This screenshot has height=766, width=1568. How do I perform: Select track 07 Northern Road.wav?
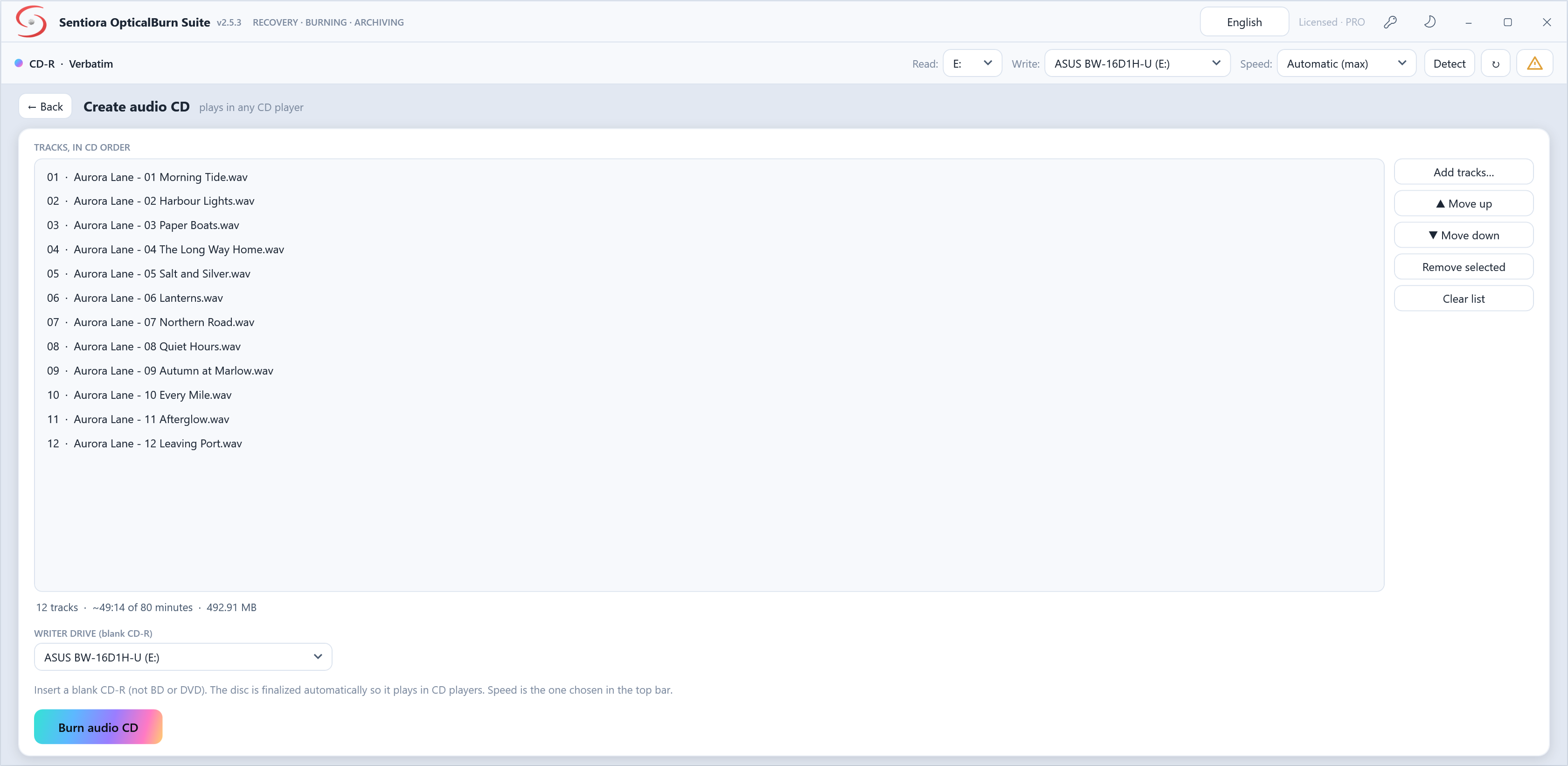pyautogui.click(x=709, y=322)
